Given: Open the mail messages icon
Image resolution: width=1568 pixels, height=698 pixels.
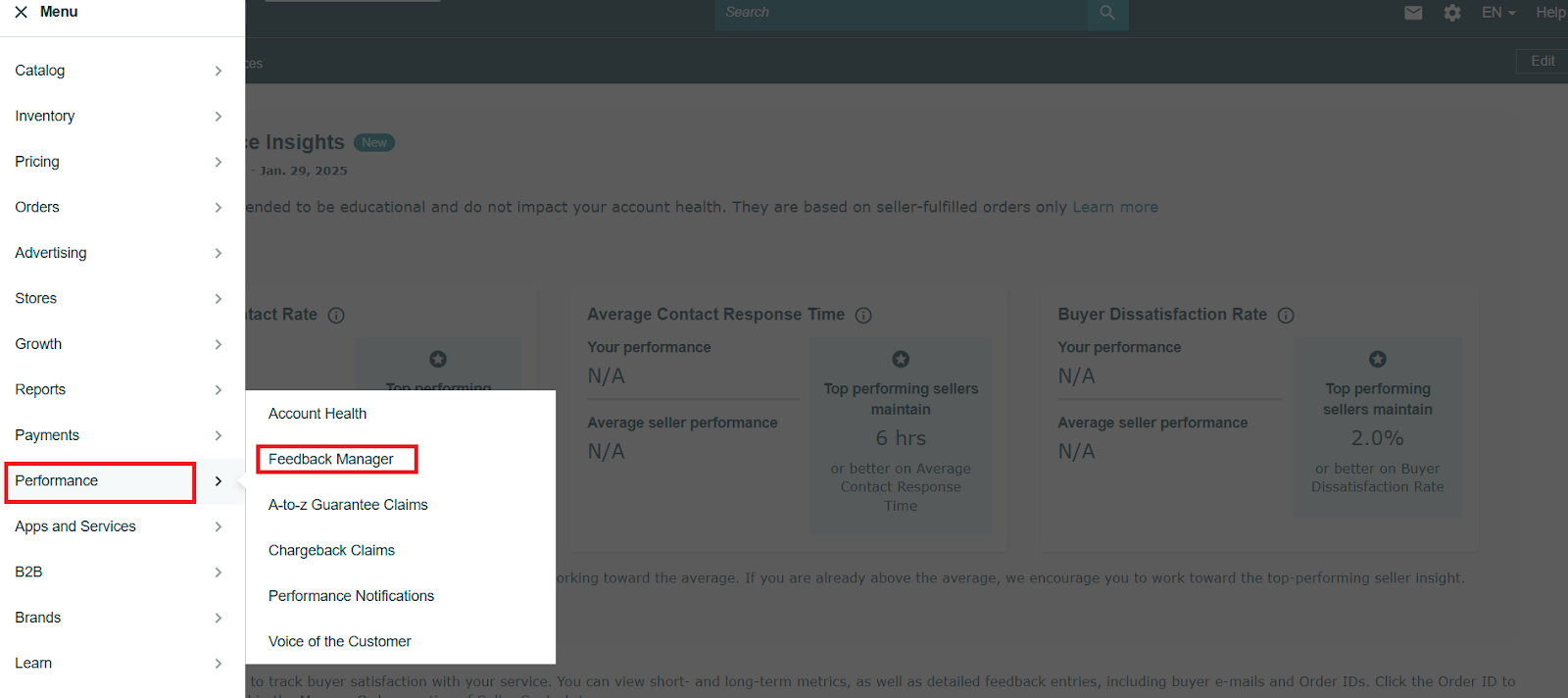Looking at the screenshot, I should (1413, 13).
